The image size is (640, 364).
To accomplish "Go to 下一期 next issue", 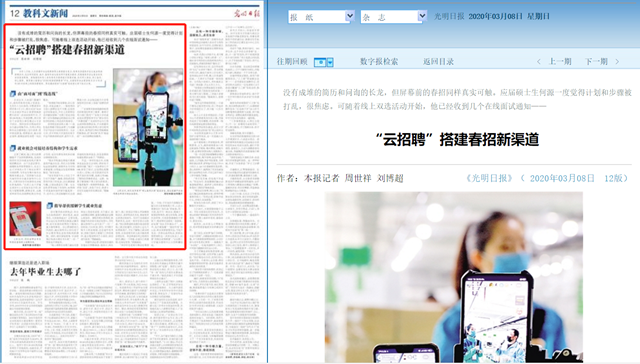I will pyautogui.click(x=596, y=62).
